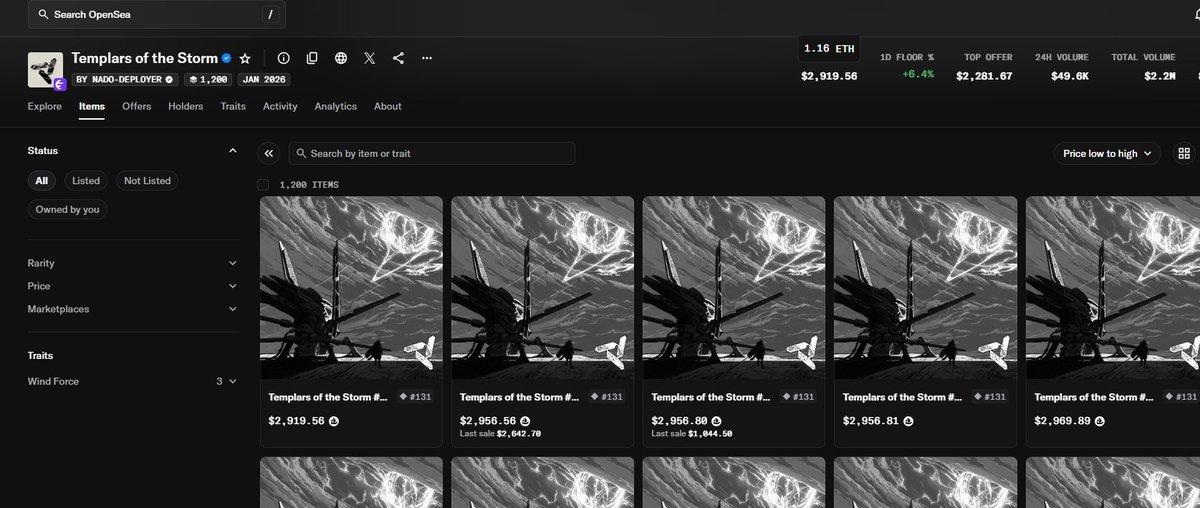Collapse the filter sidebar with double-chevron button

268,153
